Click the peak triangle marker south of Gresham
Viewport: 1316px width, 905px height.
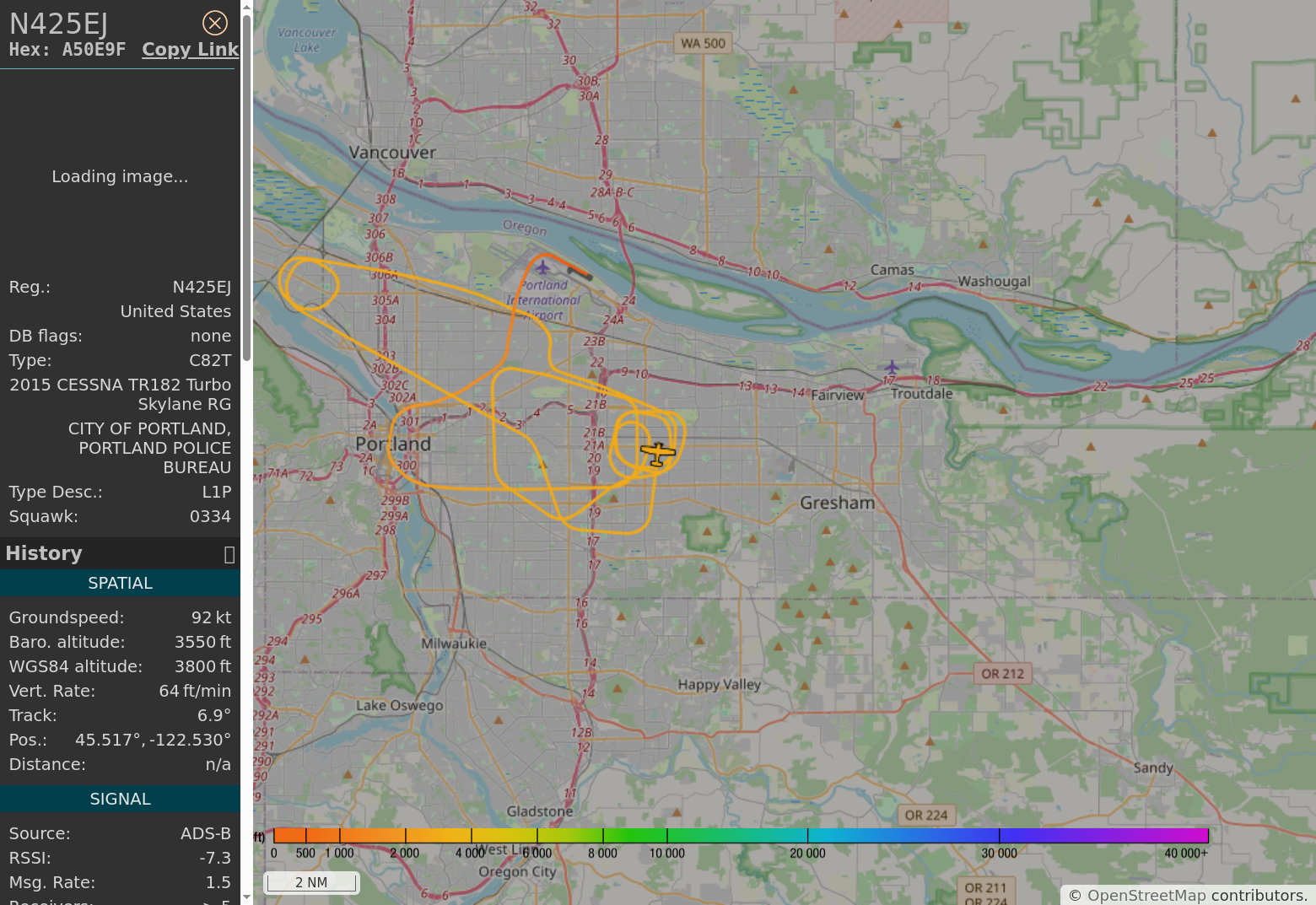826,531
